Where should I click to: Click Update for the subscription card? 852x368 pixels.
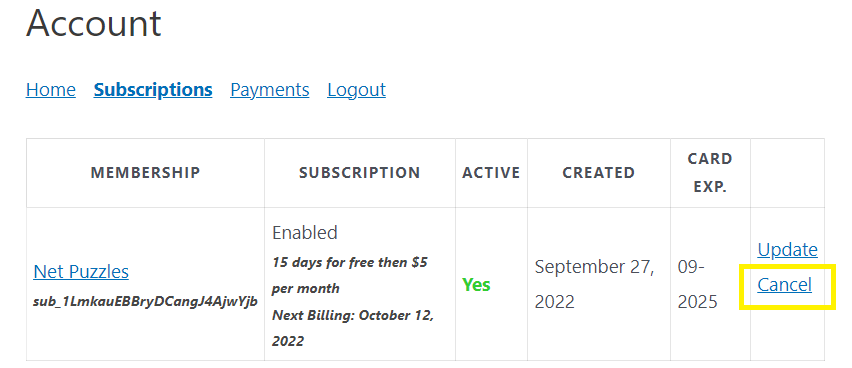click(x=787, y=250)
